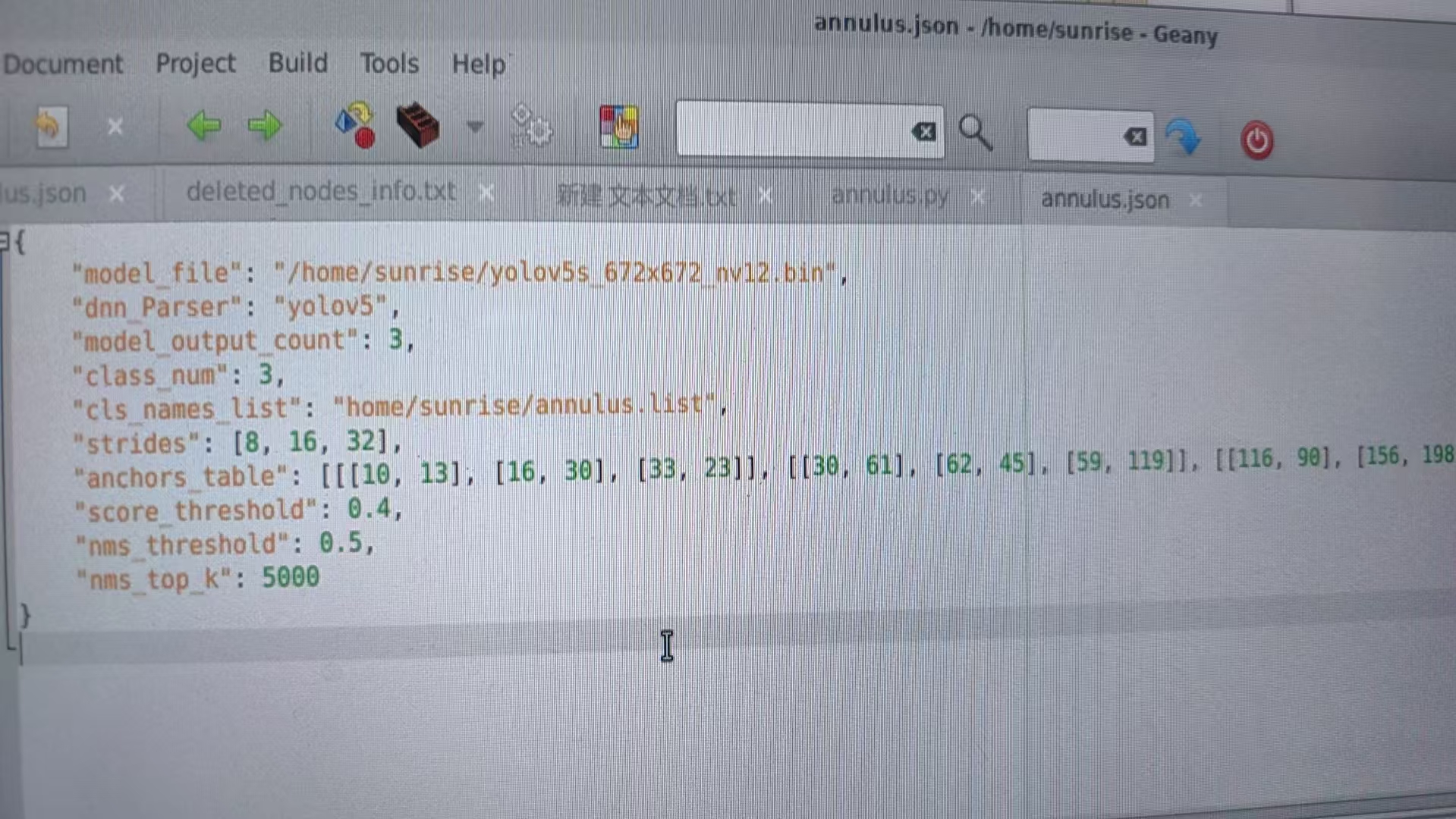Image resolution: width=1456 pixels, height=819 pixels.
Task: Switch to the annulus.py tab
Action: 890,196
